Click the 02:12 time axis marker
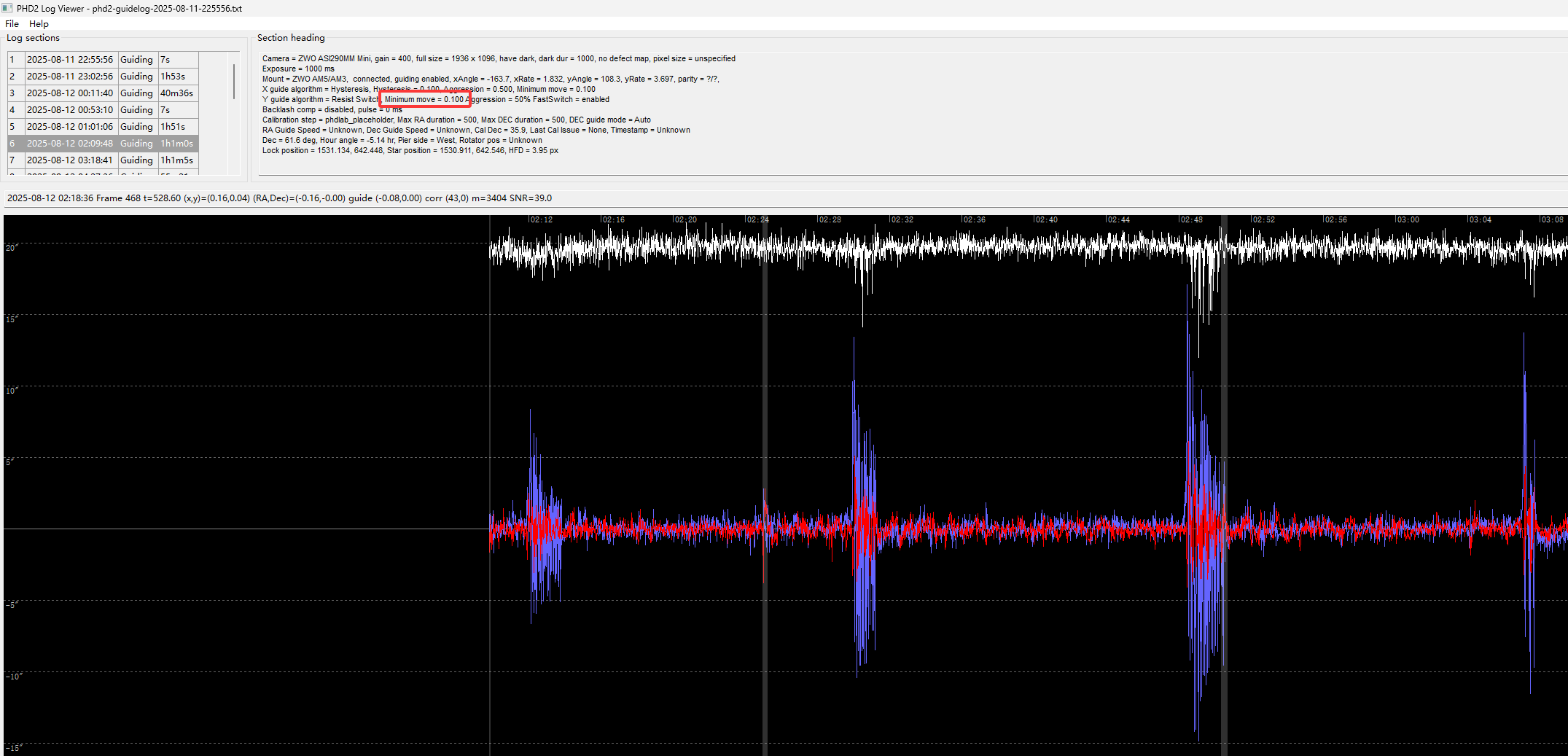1568x756 pixels. pyautogui.click(x=541, y=219)
